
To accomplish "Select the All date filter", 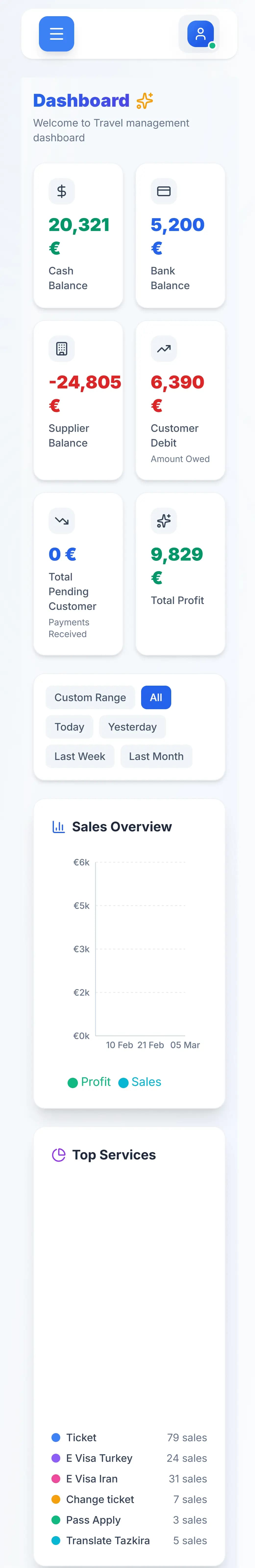I will pyautogui.click(x=156, y=698).
